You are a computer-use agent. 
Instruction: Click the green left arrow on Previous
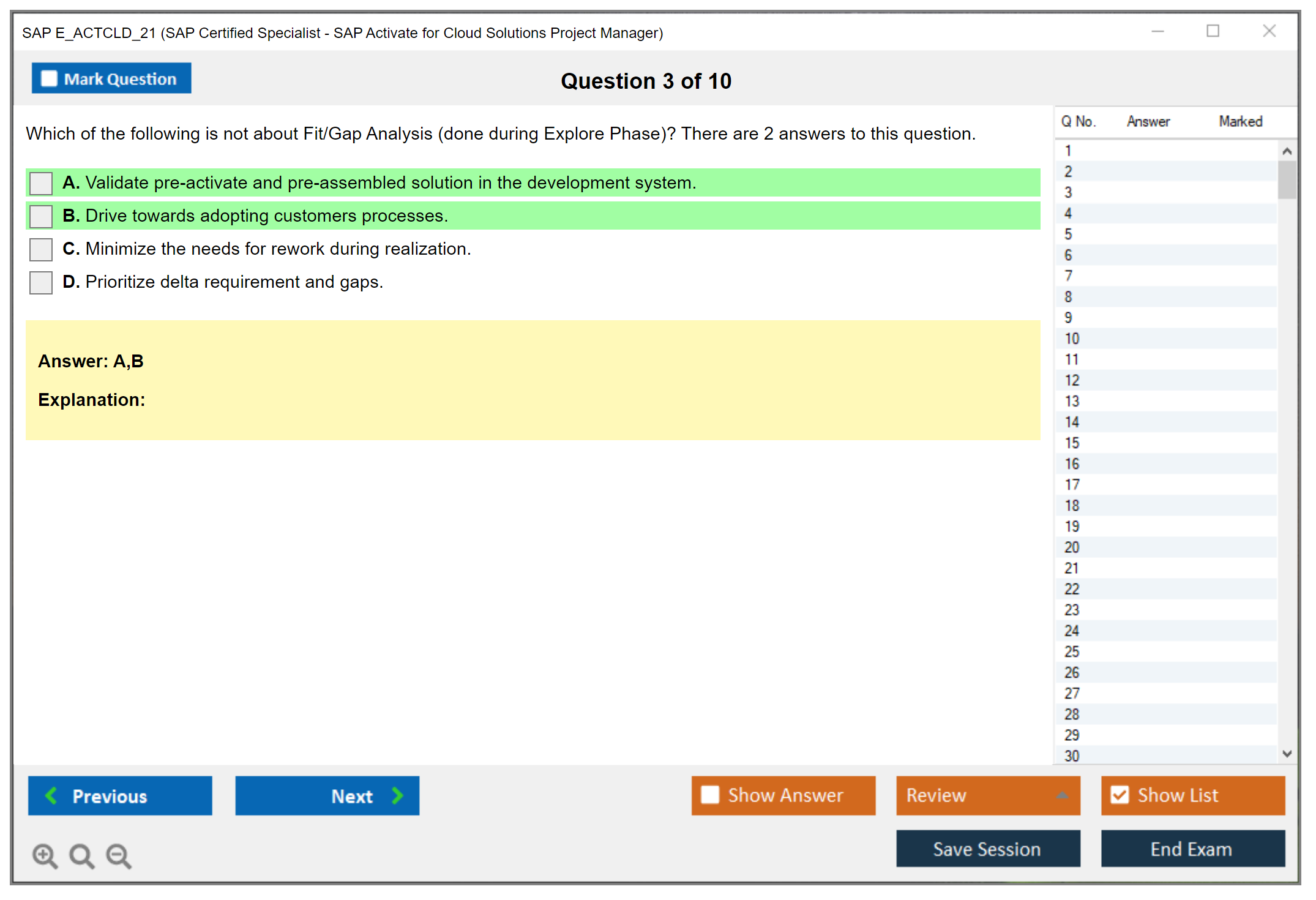52,795
